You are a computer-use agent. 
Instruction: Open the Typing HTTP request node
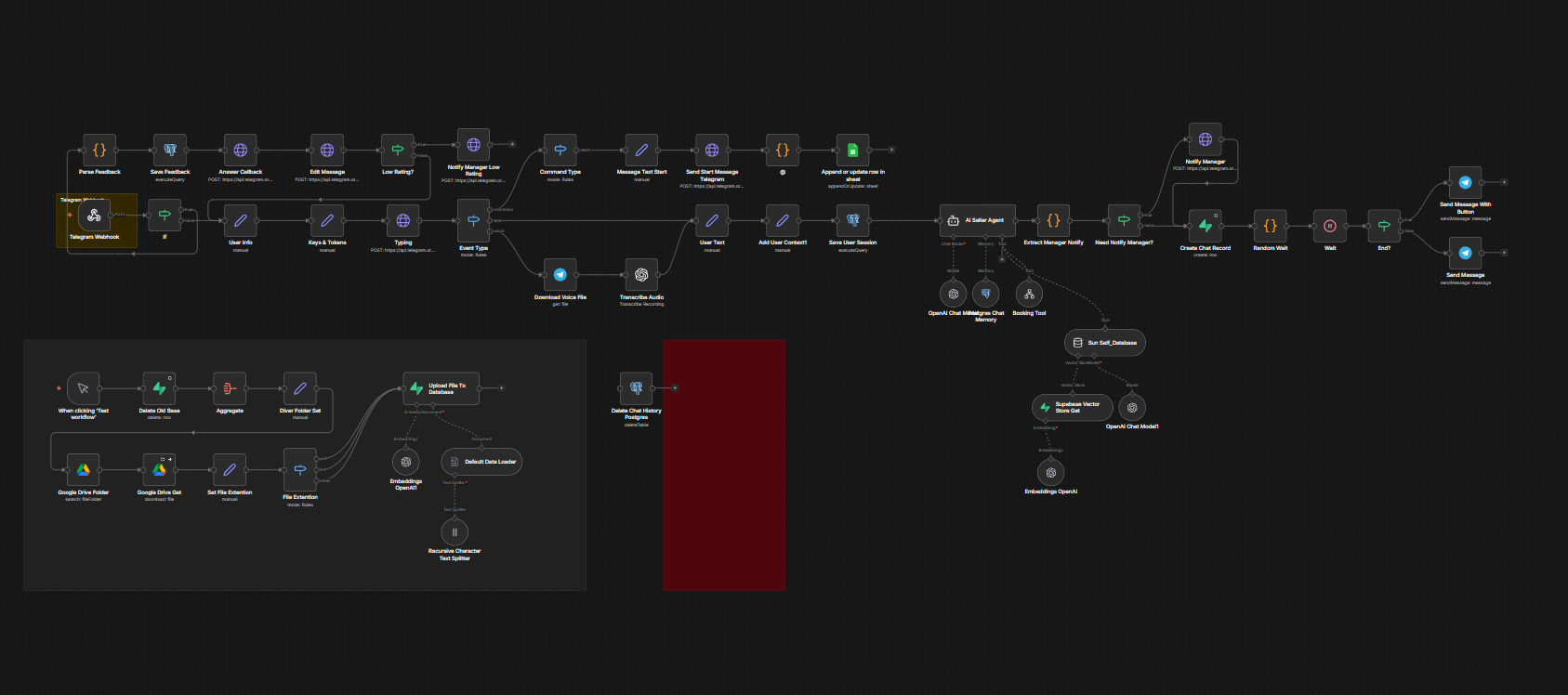click(x=403, y=220)
